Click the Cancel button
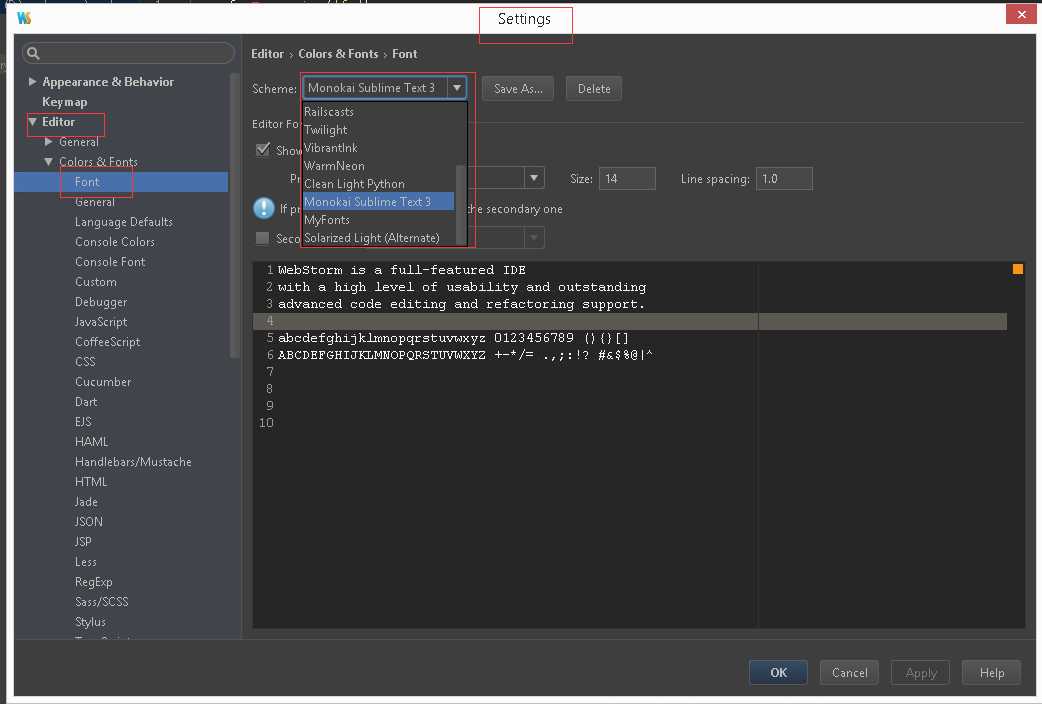The width and height of the screenshot is (1042, 704). (x=849, y=672)
